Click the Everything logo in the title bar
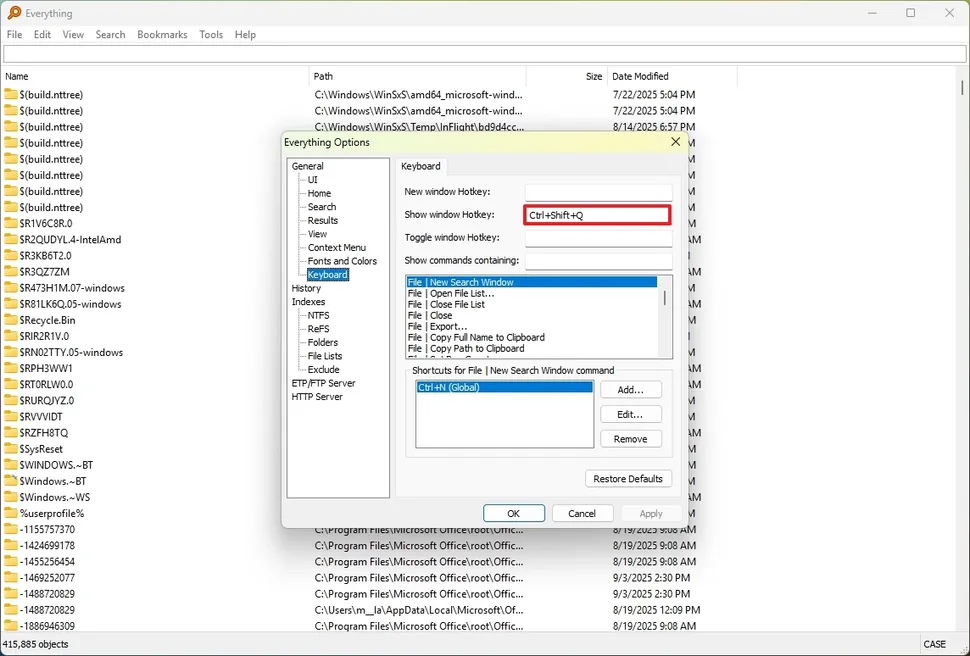This screenshot has width=970, height=656. 14,13
